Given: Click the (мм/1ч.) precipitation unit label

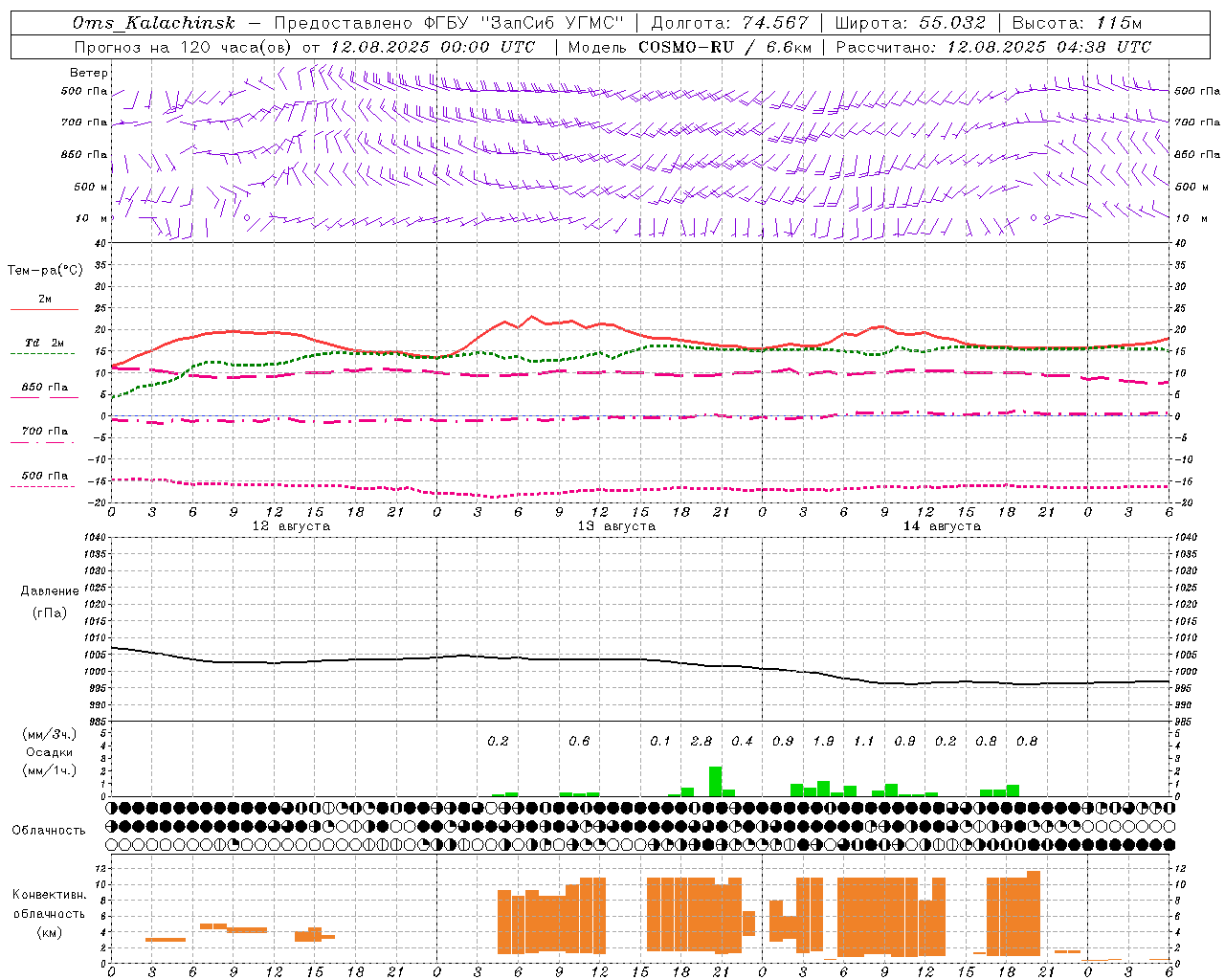Looking at the screenshot, I should (50, 770).
